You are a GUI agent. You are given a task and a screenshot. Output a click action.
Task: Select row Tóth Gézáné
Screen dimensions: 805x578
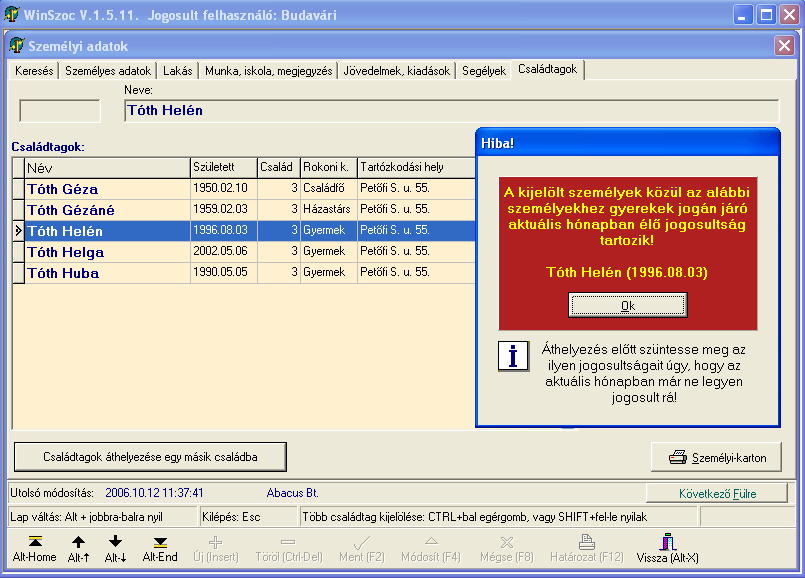pos(244,210)
